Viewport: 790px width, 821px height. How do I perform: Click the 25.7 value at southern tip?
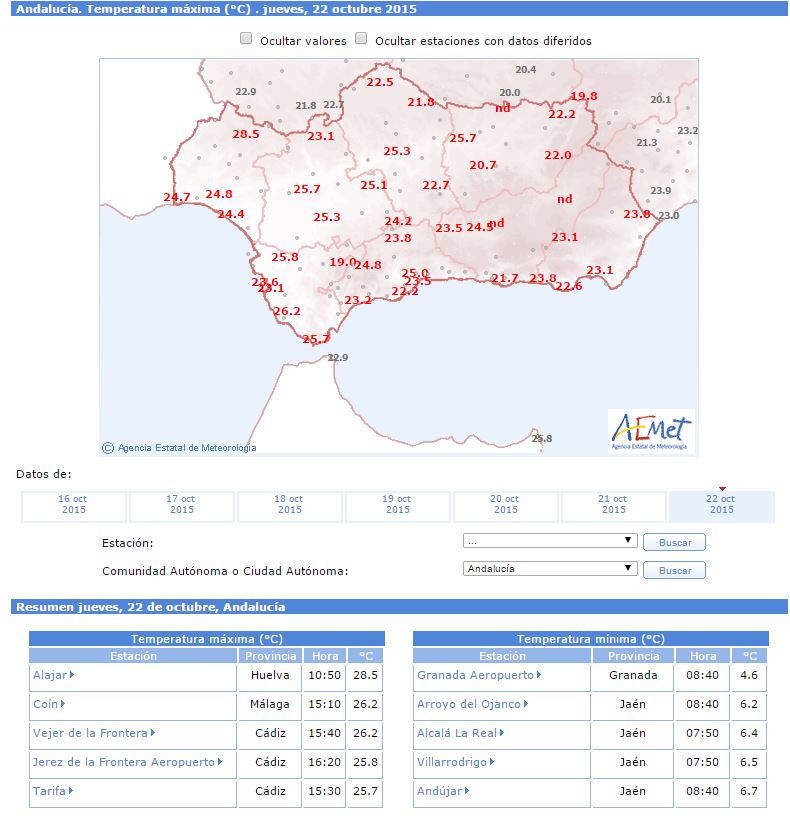(316, 339)
